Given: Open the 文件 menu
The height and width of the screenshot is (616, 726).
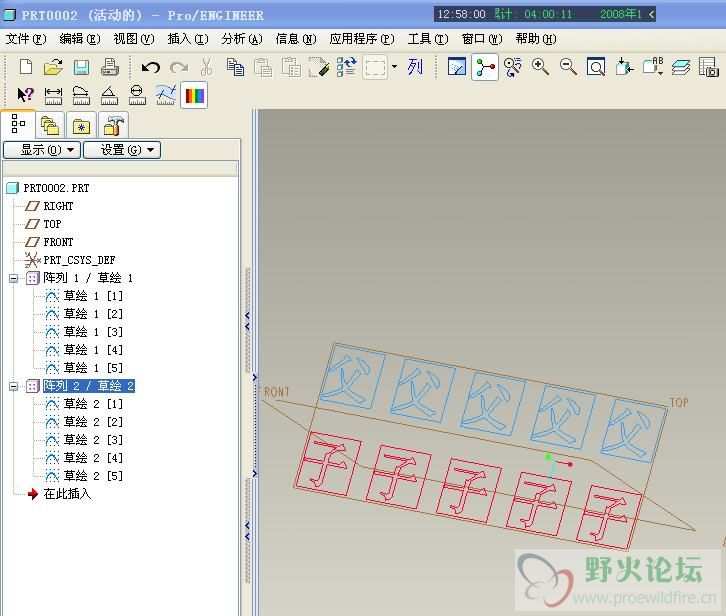Looking at the screenshot, I should [x=26, y=39].
